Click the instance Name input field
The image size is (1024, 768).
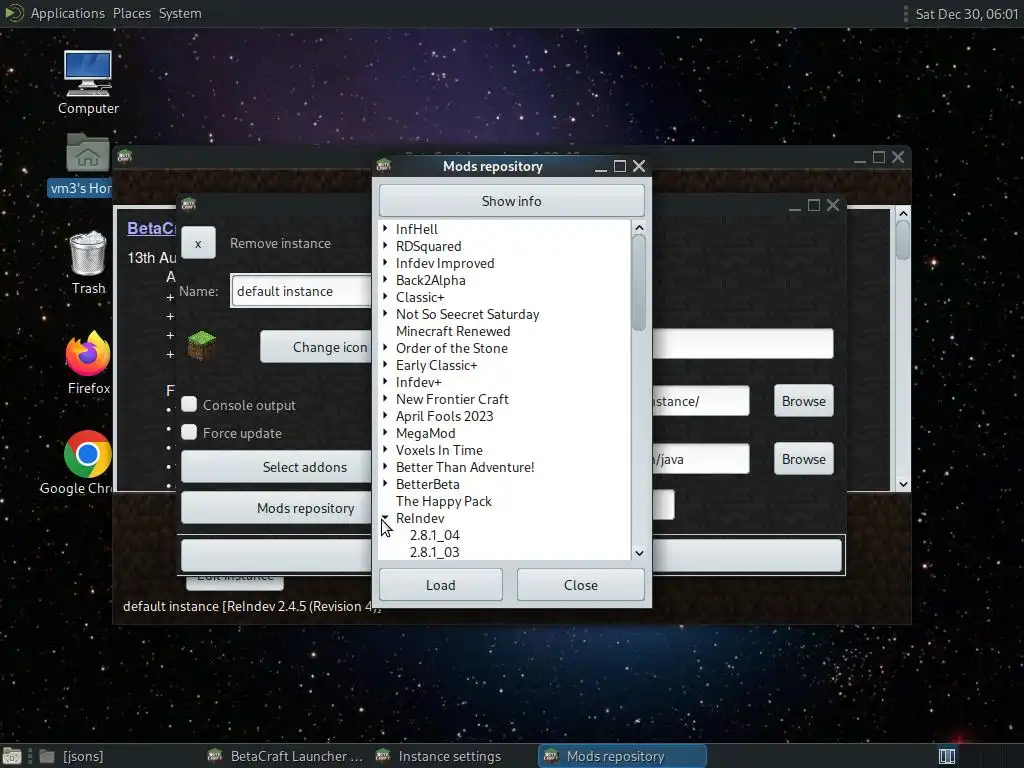coord(301,291)
